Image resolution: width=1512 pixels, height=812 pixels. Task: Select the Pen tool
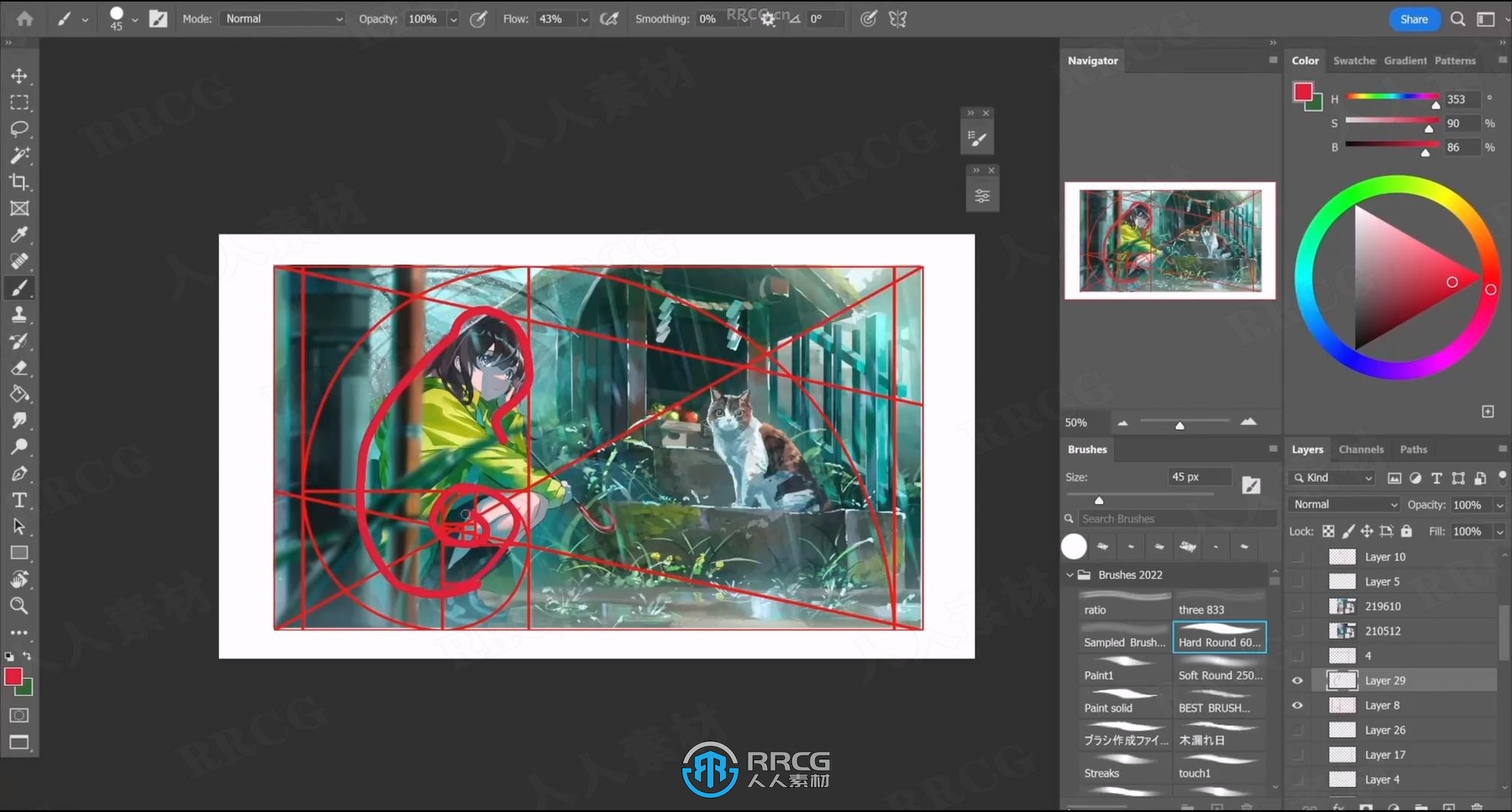[20, 474]
